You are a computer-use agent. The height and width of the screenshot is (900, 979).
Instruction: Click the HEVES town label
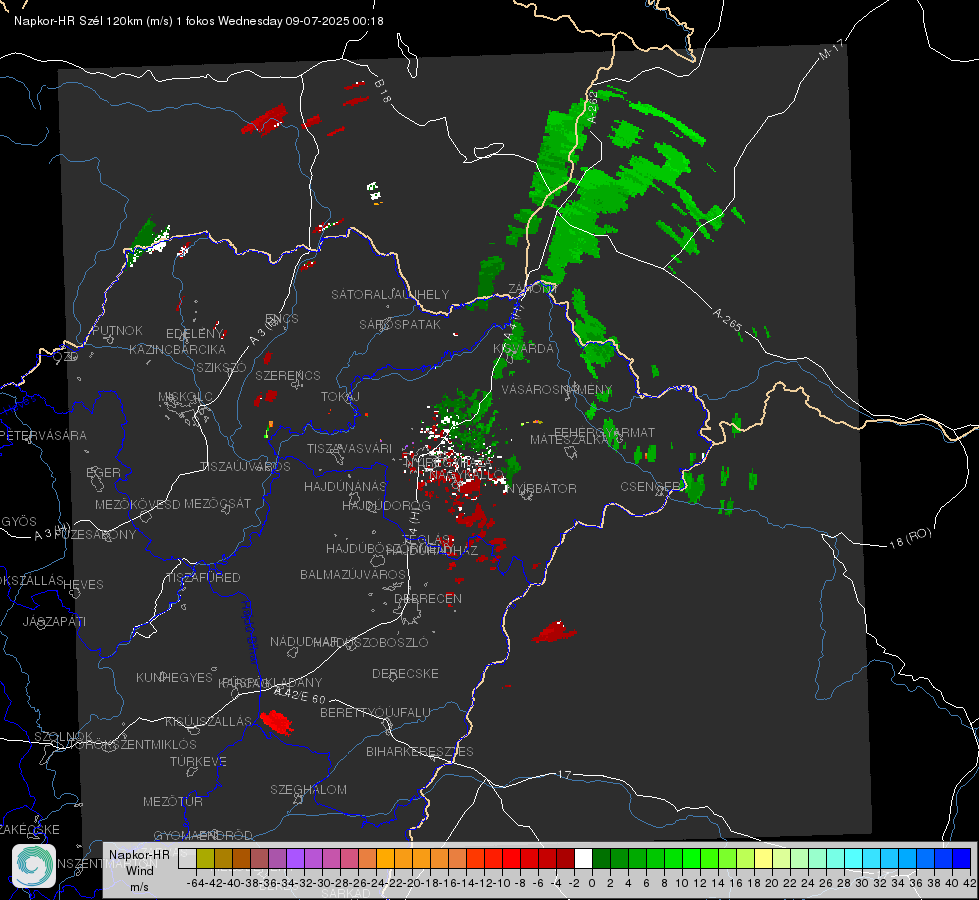83,585
